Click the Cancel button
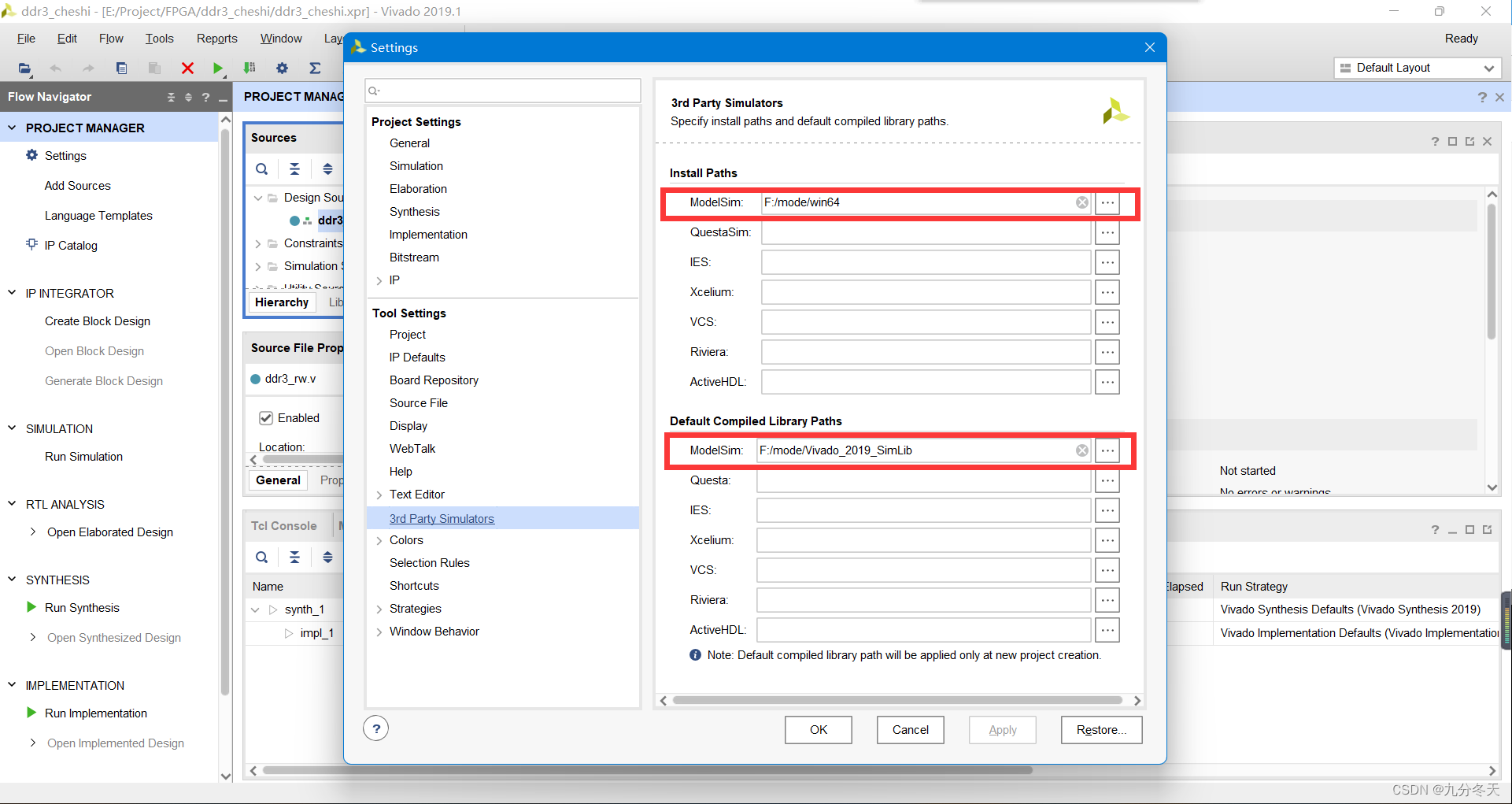 pos(911,730)
